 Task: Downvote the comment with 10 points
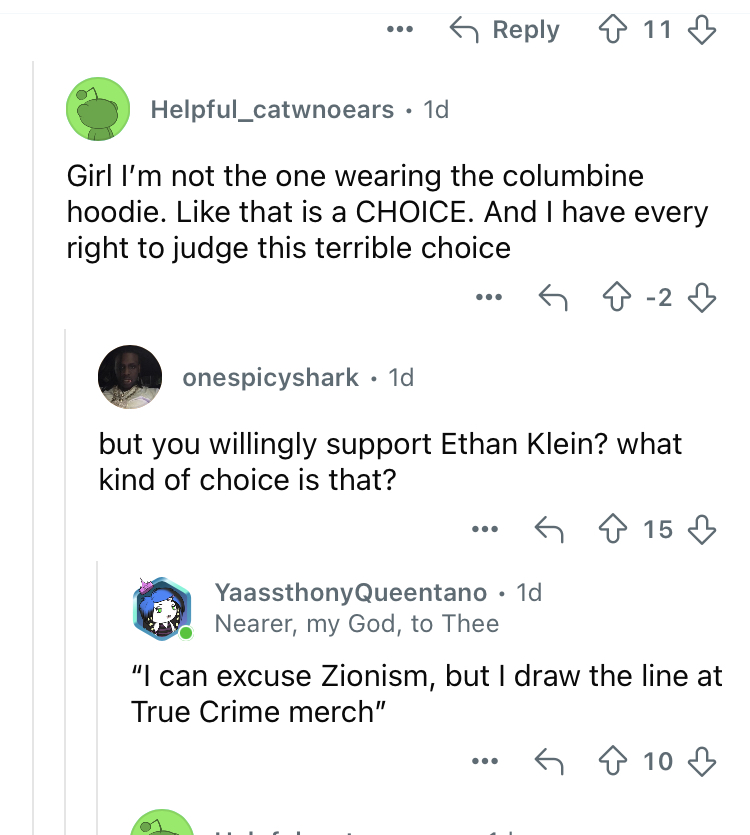pyautogui.click(x=702, y=761)
